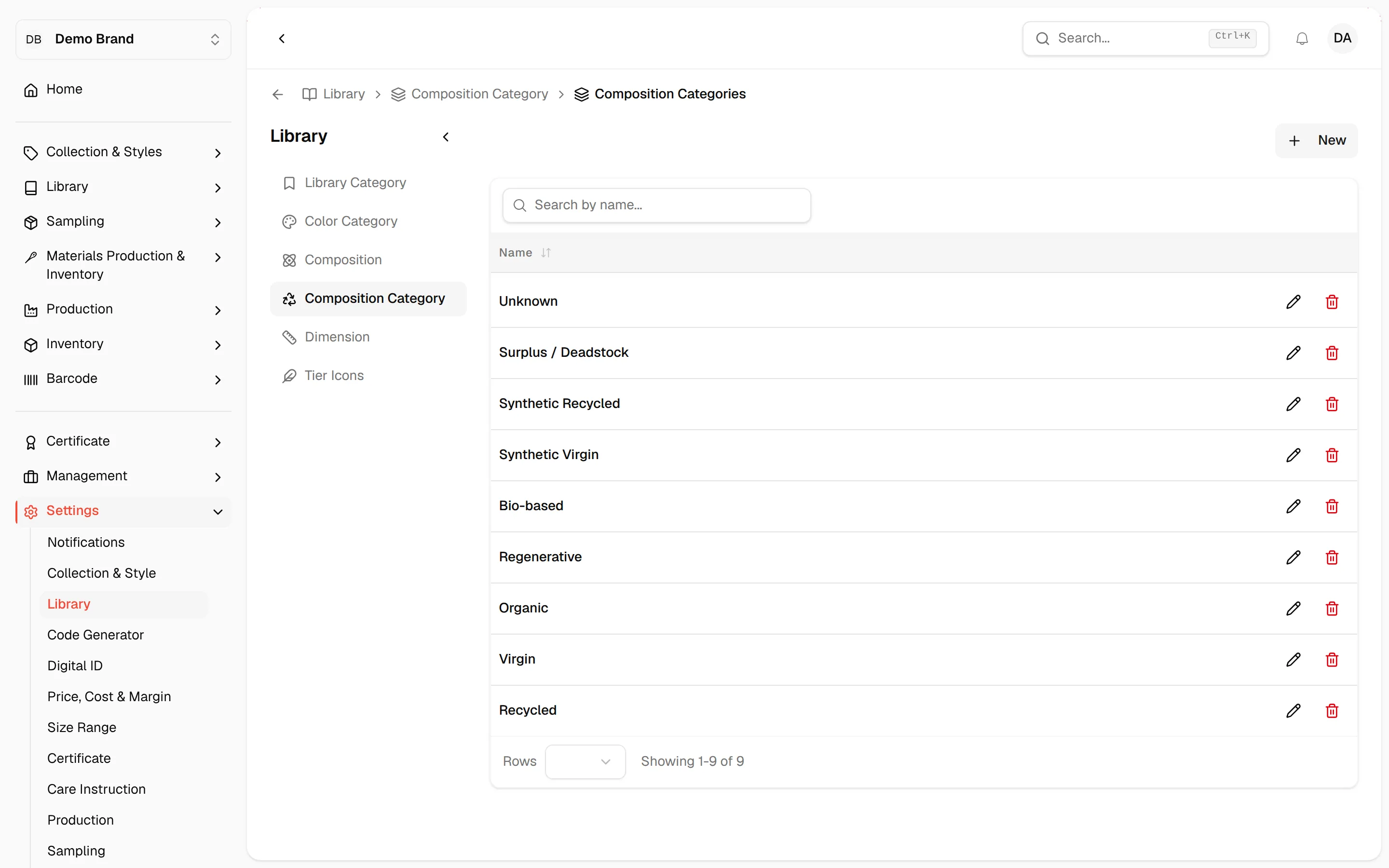Expand the Certificate sidebar section

(x=123, y=441)
